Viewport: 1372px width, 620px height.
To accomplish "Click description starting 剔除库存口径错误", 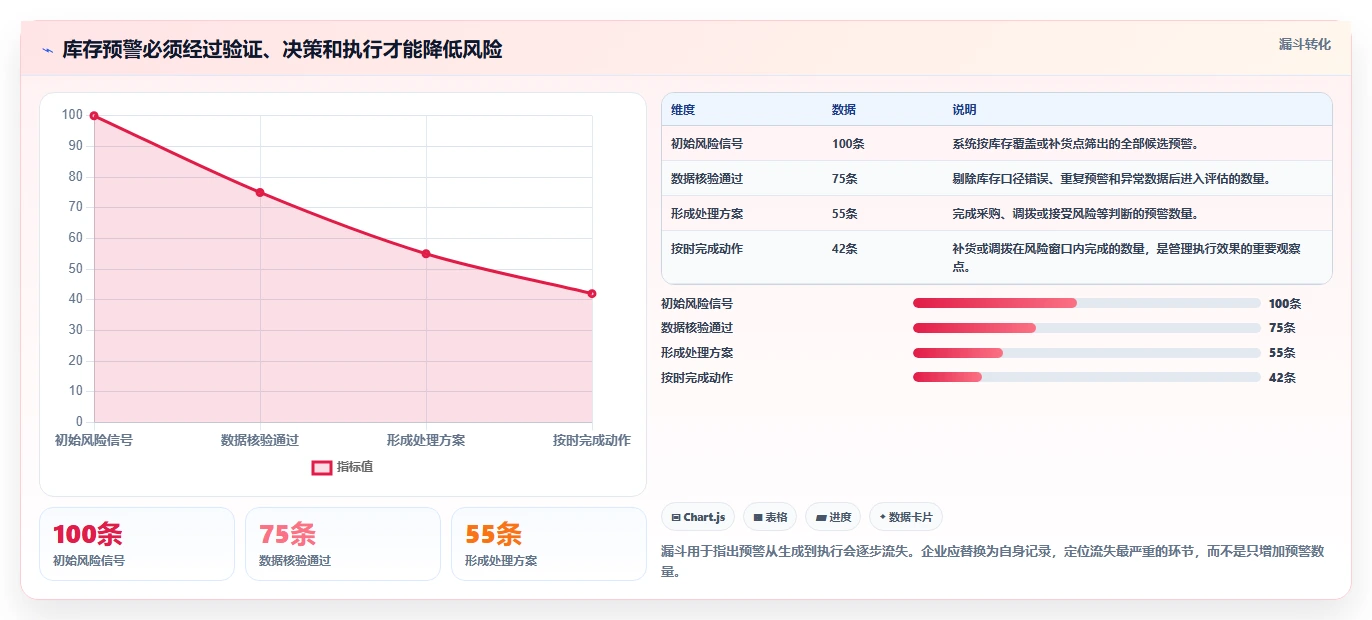I will (x=1111, y=179).
